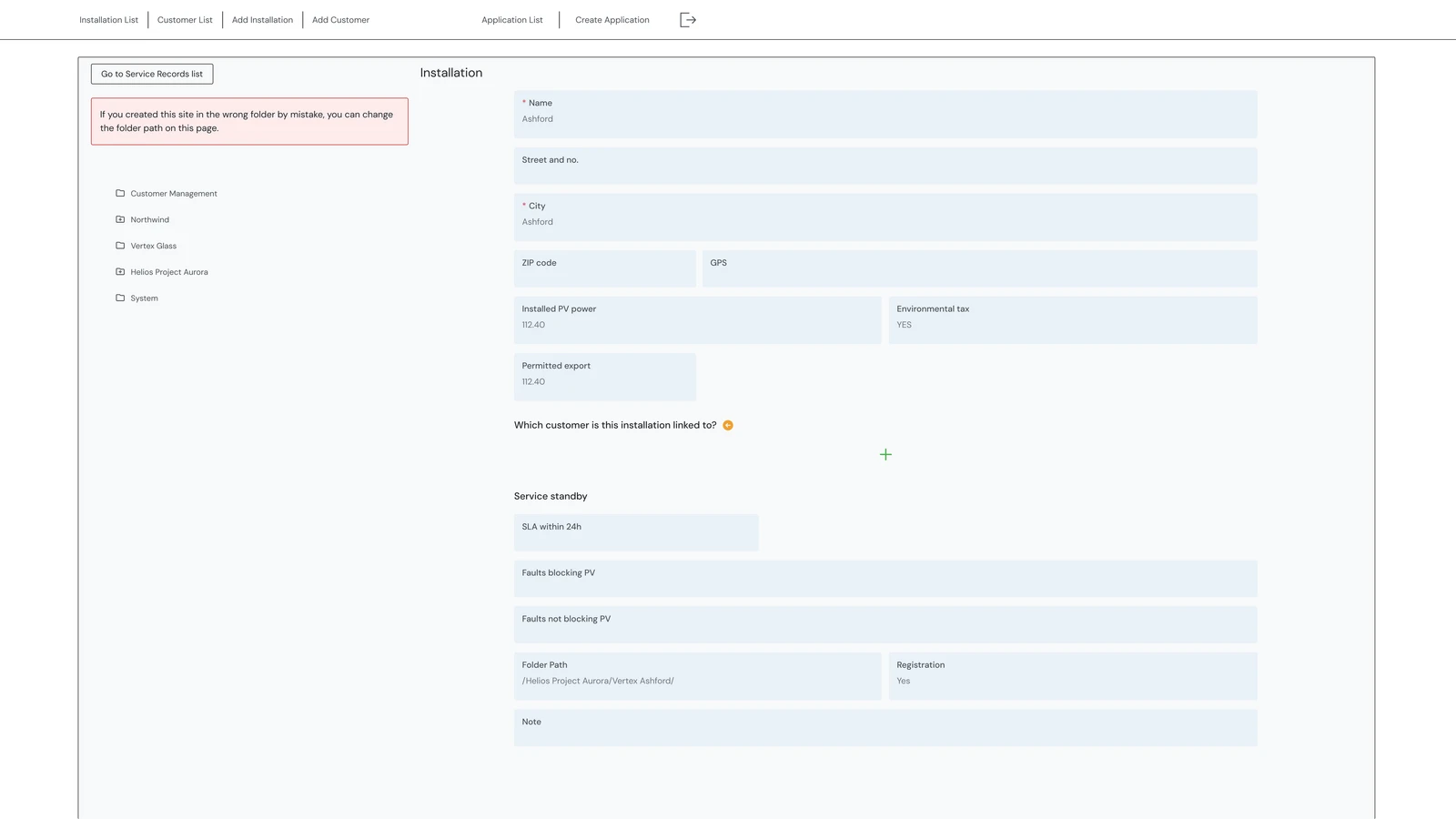Click the Vertex Glass folder icon
Viewport: 1456px width, 819px height.
120,246
